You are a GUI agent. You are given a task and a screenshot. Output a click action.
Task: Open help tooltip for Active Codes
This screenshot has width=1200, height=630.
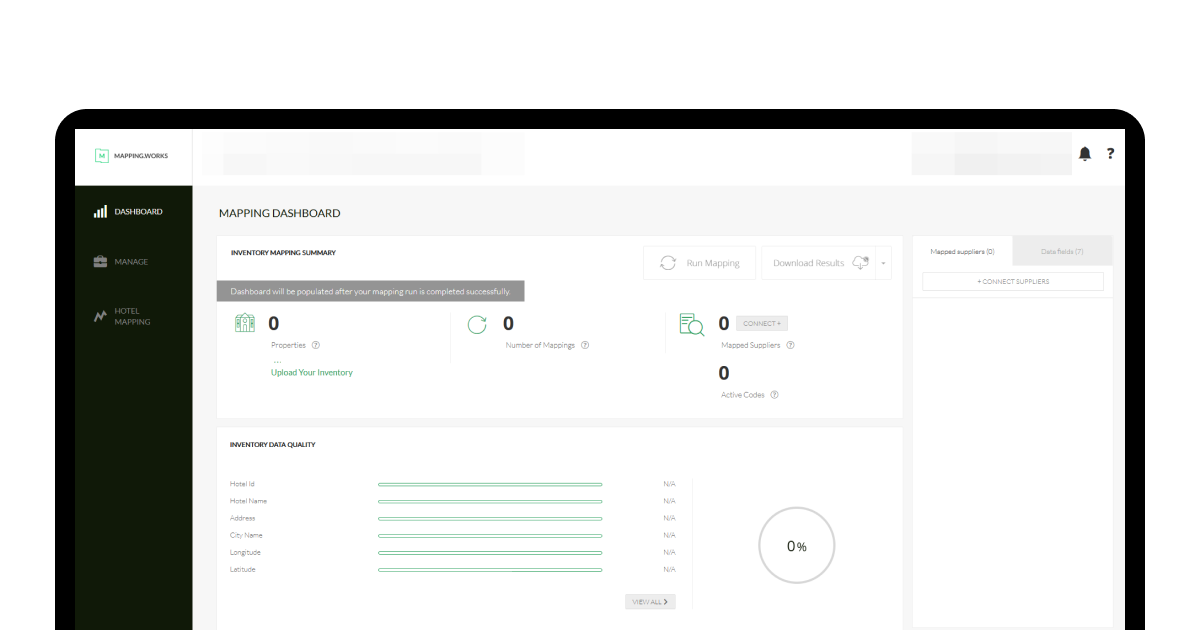(774, 395)
